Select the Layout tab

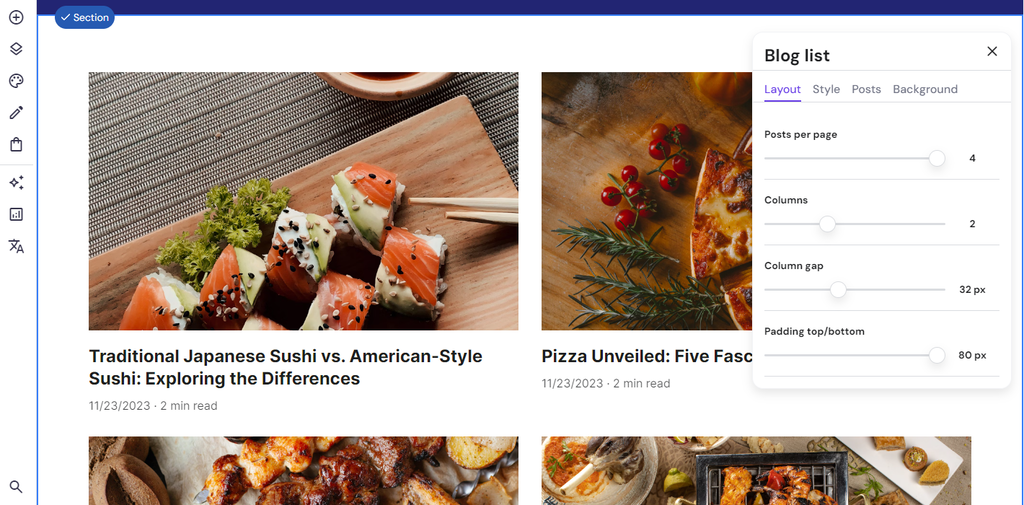(782, 89)
